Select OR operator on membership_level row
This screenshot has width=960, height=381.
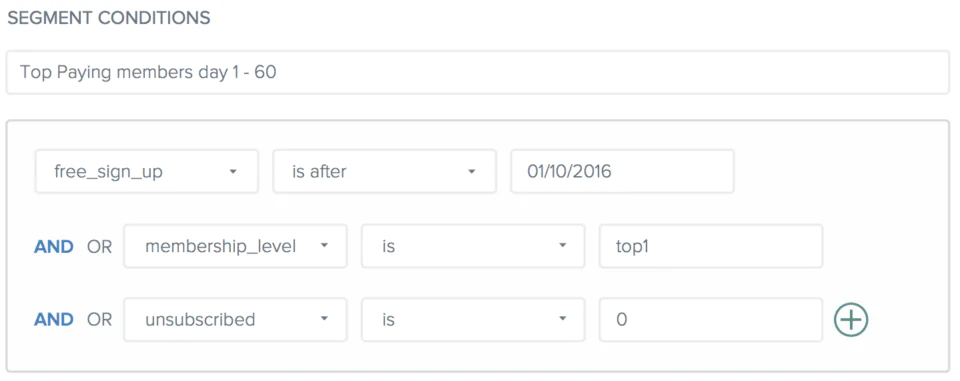100,246
